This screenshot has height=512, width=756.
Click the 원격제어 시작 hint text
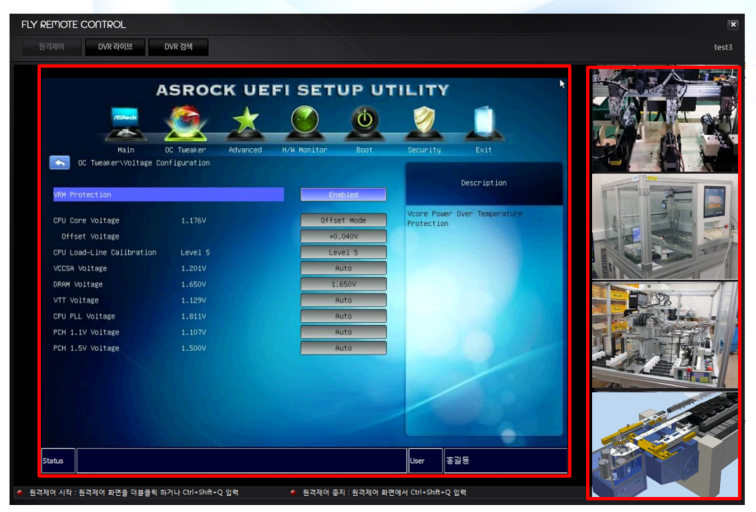click(134, 492)
